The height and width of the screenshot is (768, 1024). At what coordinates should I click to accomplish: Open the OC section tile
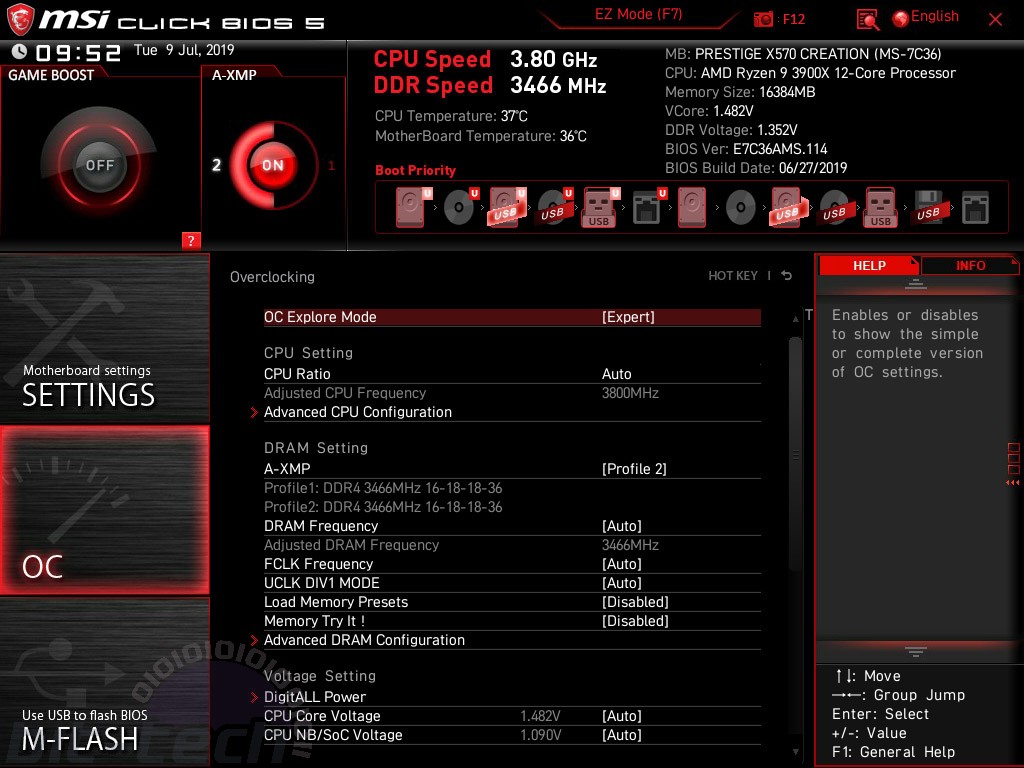pyautogui.click(x=104, y=510)
